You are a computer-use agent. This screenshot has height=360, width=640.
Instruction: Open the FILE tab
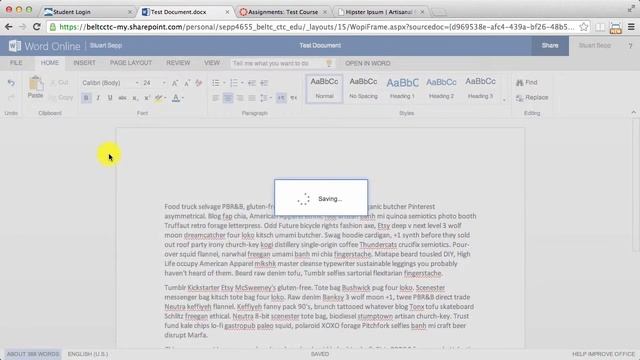[16, 63]
